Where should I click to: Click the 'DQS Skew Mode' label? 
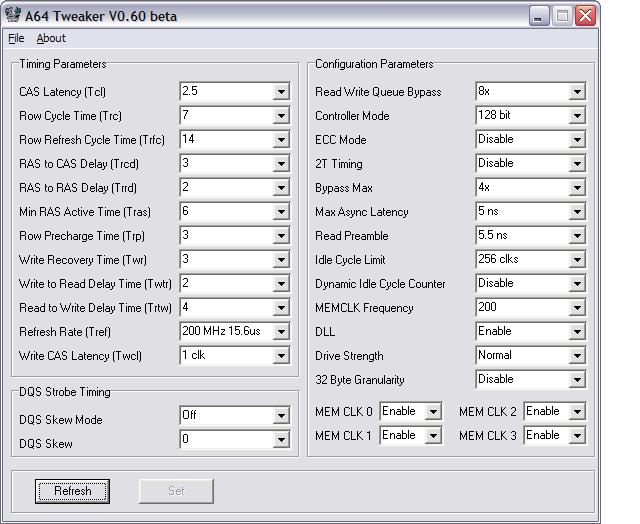click(x=61, y=420)
